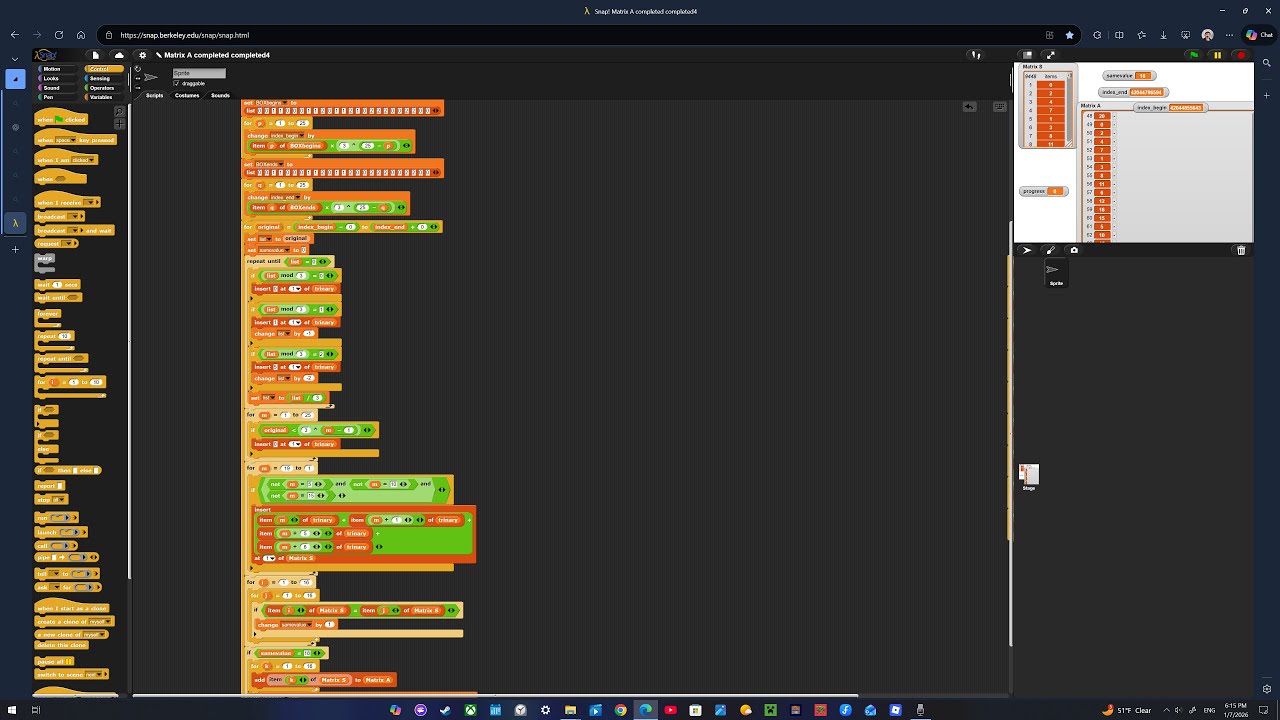Open the Sounds tab
Screen dimensions: 1280x720
pos(220,96)
